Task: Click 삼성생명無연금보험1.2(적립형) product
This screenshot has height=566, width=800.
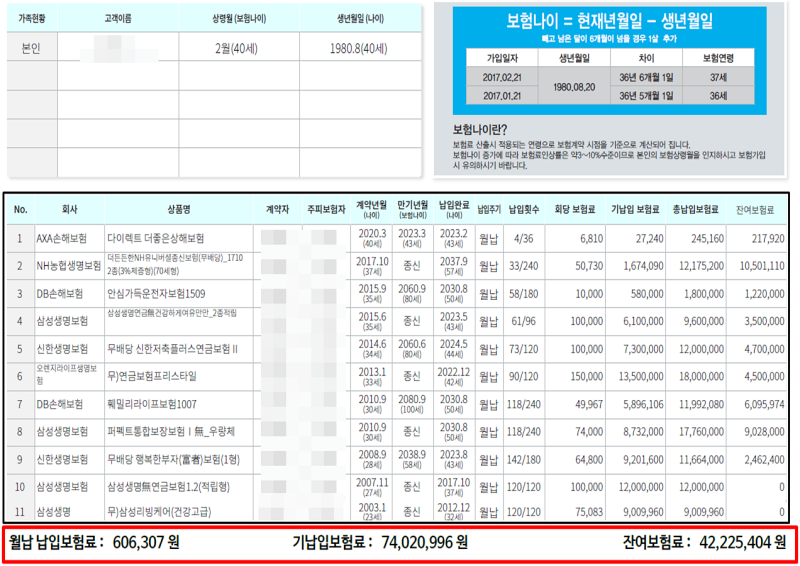Action: 168,487
